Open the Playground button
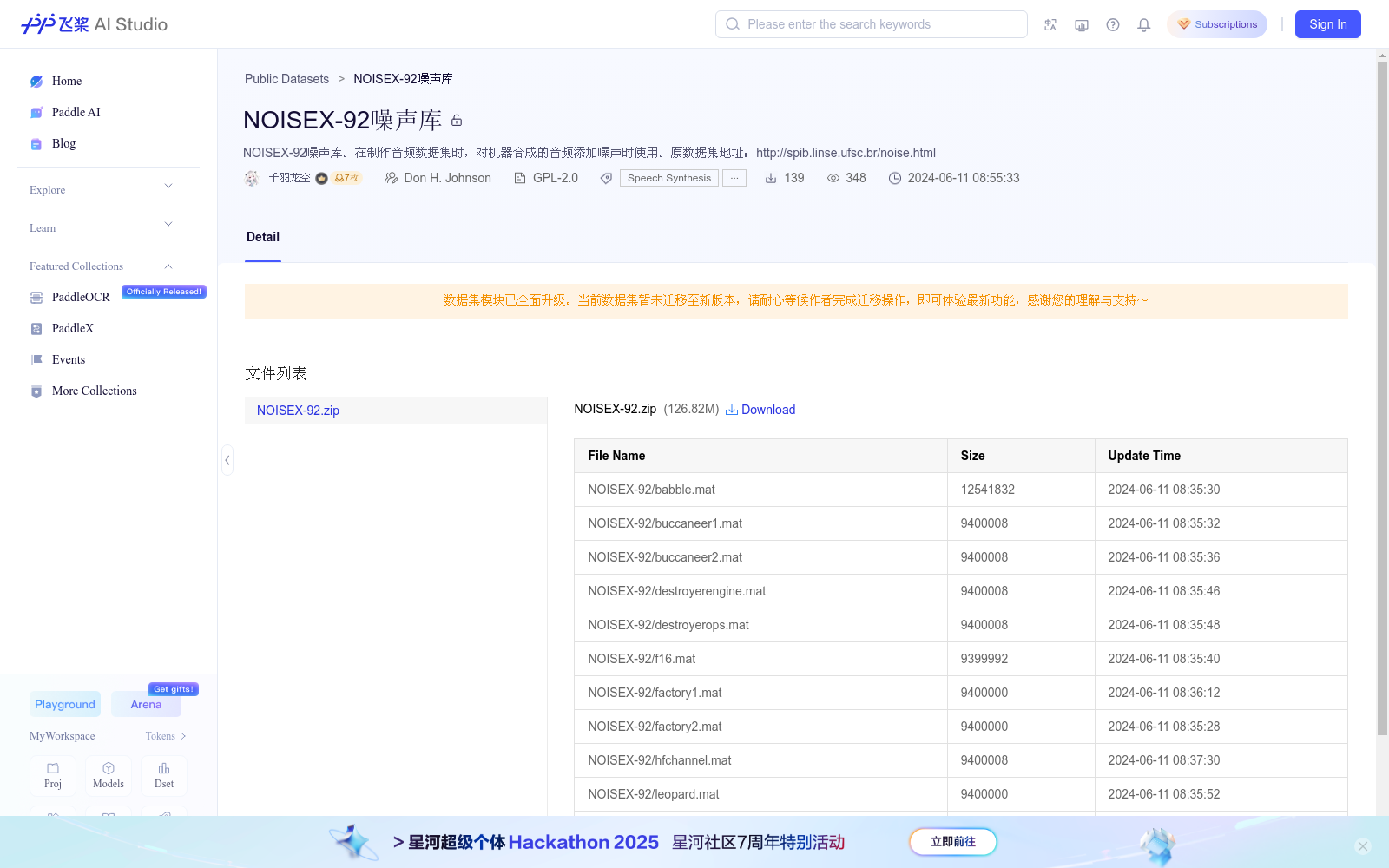 [x=65, y=704]
